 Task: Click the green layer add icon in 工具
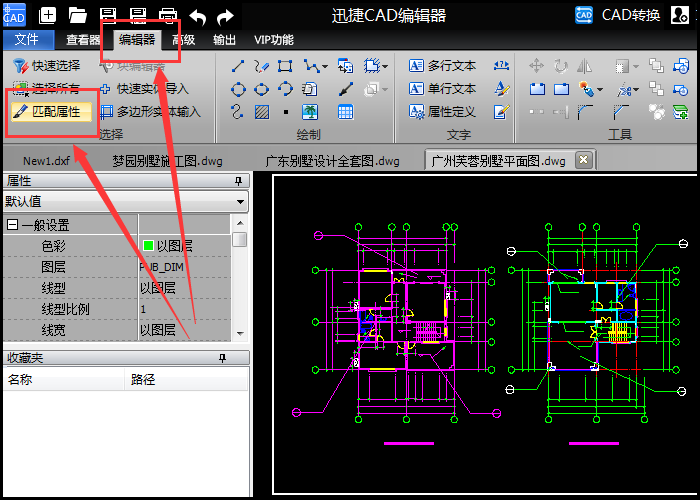(680, 112)
